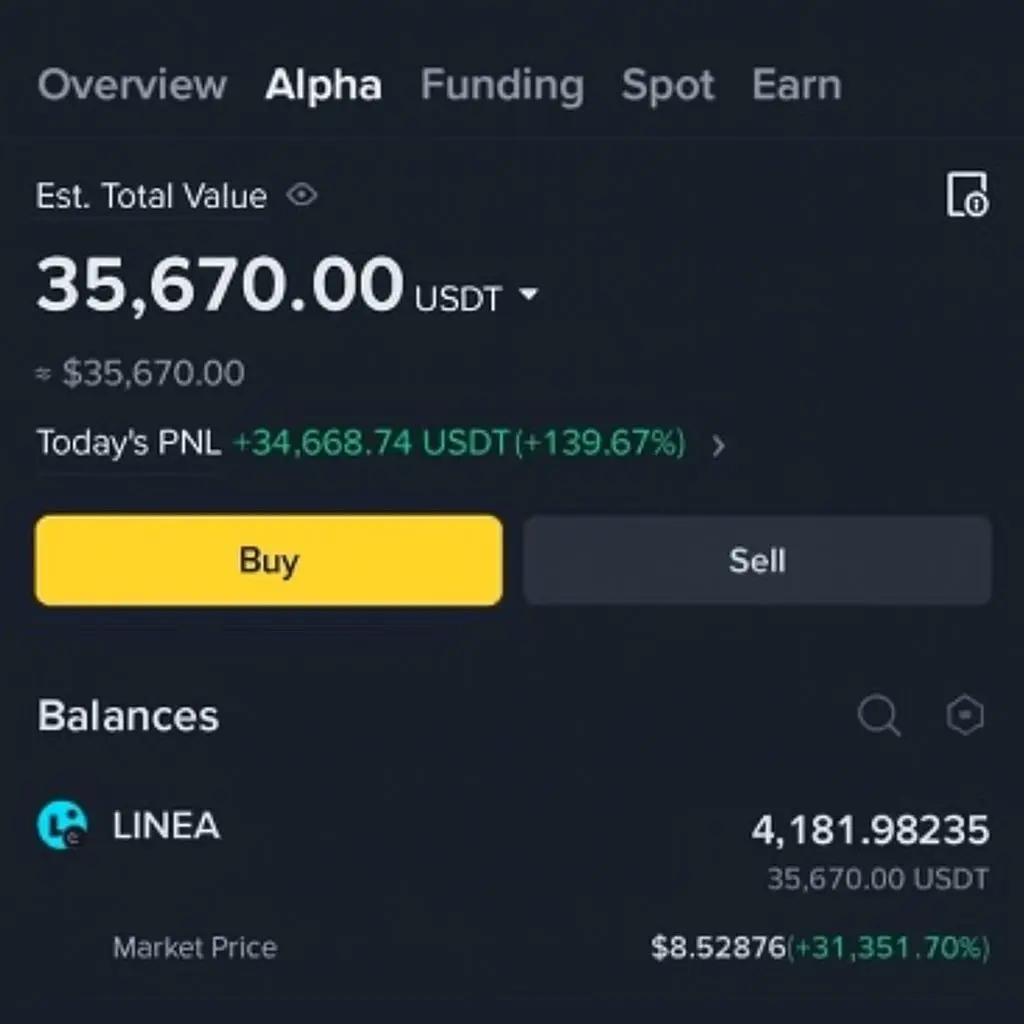Open the Funding tab
The image size is (1024, 1024).
[502, 85]
